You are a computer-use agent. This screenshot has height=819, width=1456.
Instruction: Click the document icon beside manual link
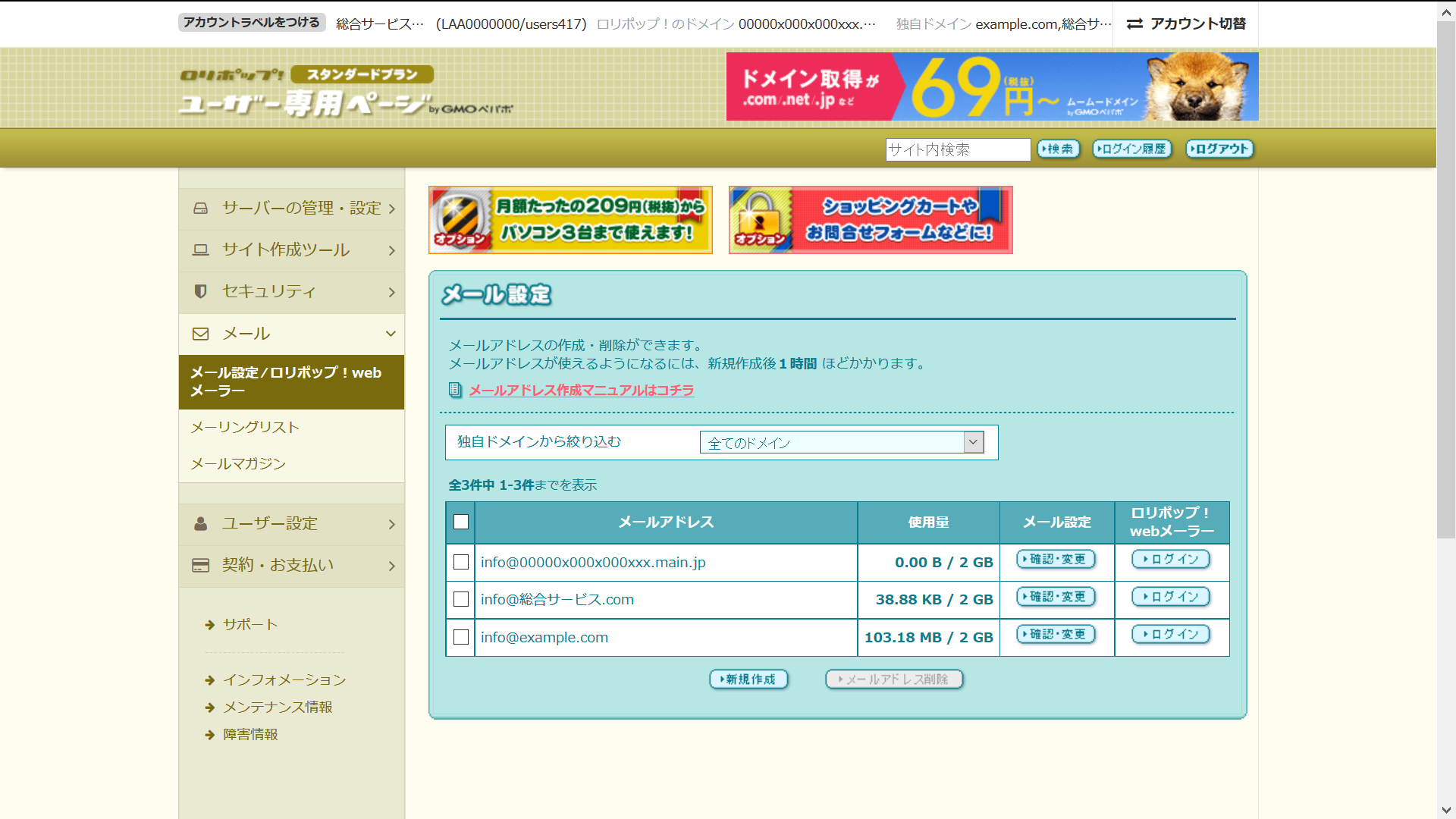455,390
